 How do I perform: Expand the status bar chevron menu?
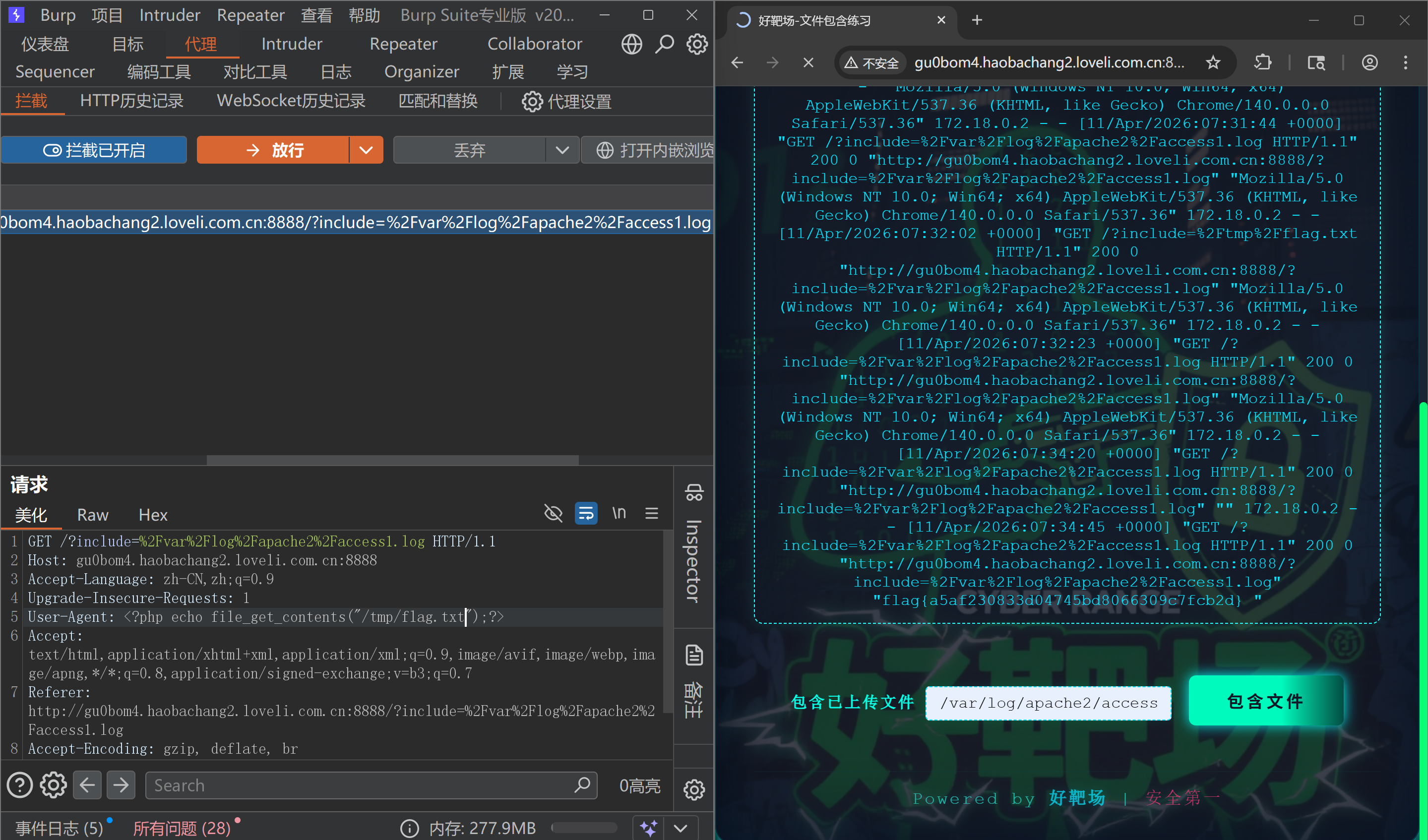681,828
